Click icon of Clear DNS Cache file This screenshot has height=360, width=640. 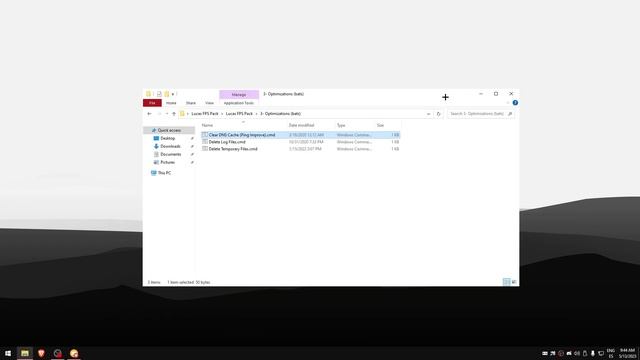[x=205, y=134]
